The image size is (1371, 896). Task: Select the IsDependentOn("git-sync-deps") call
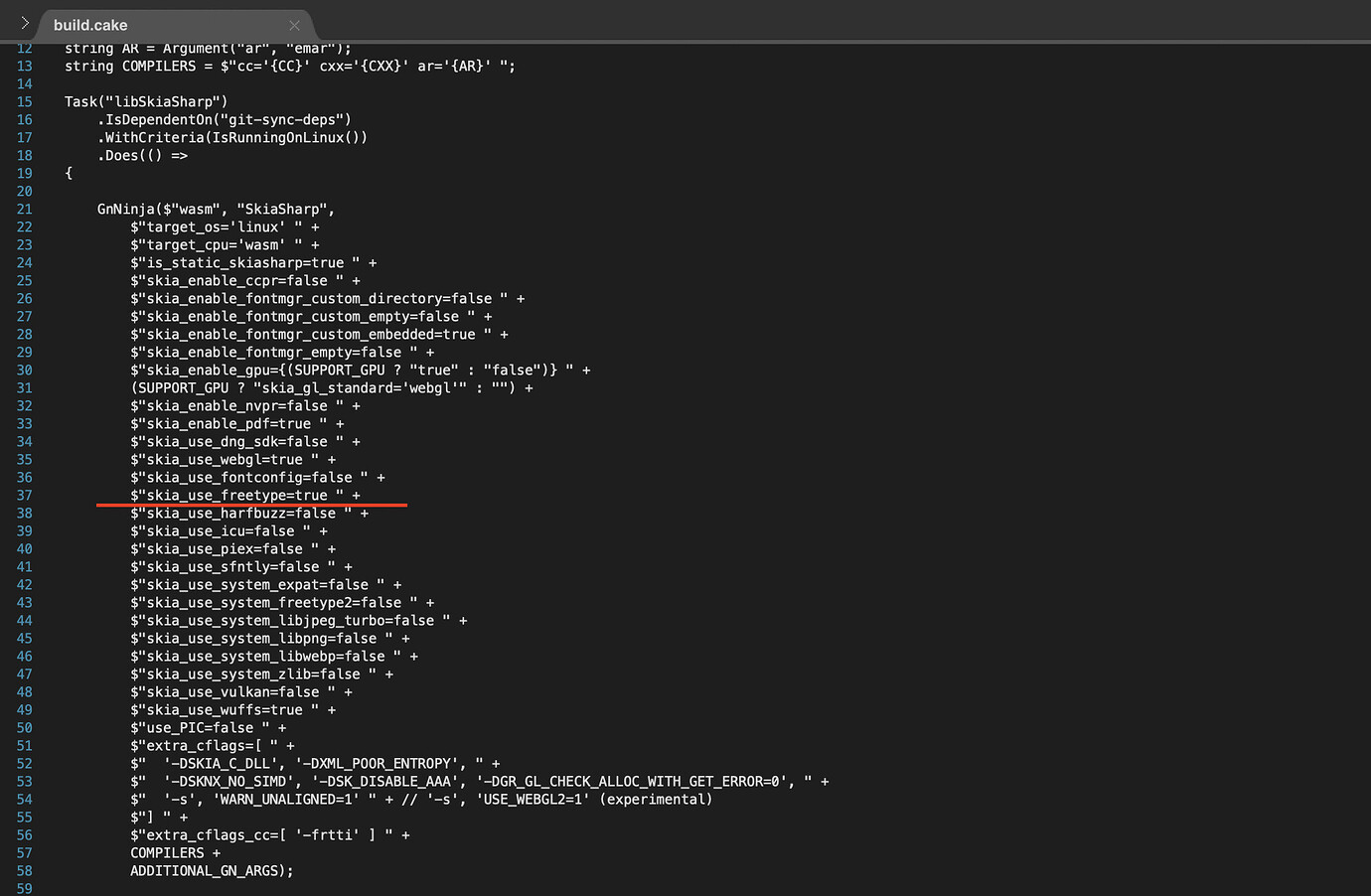click(x=199, y=119)
